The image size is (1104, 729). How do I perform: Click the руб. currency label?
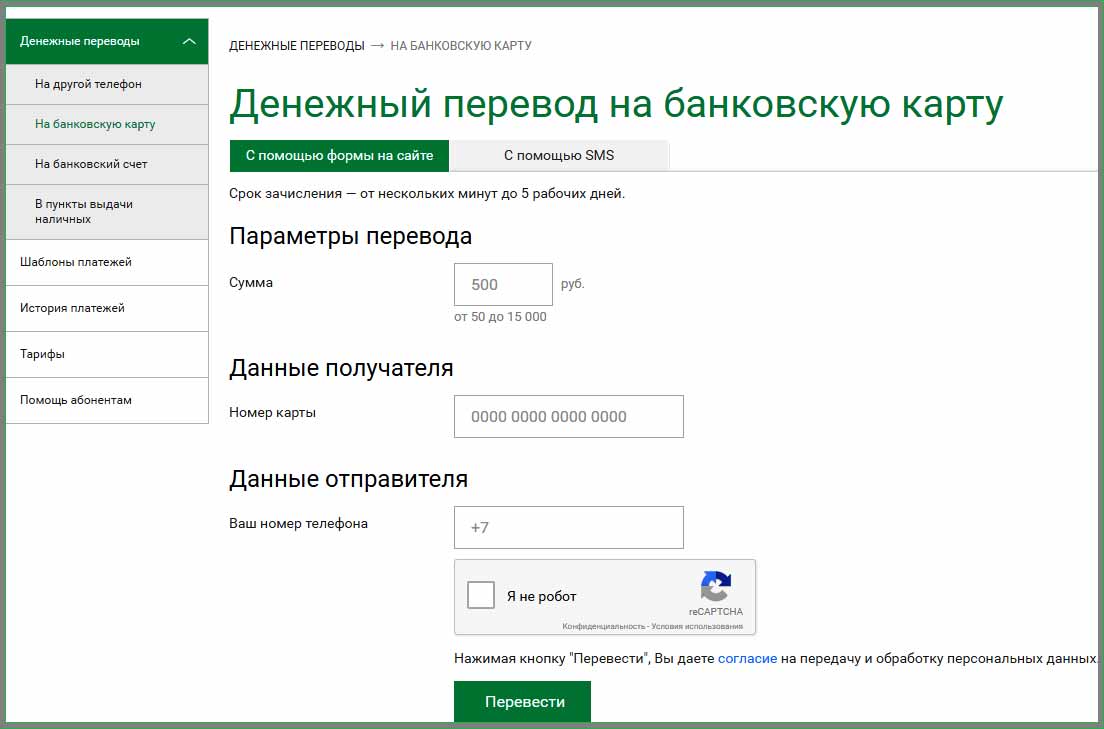point(572,285)
